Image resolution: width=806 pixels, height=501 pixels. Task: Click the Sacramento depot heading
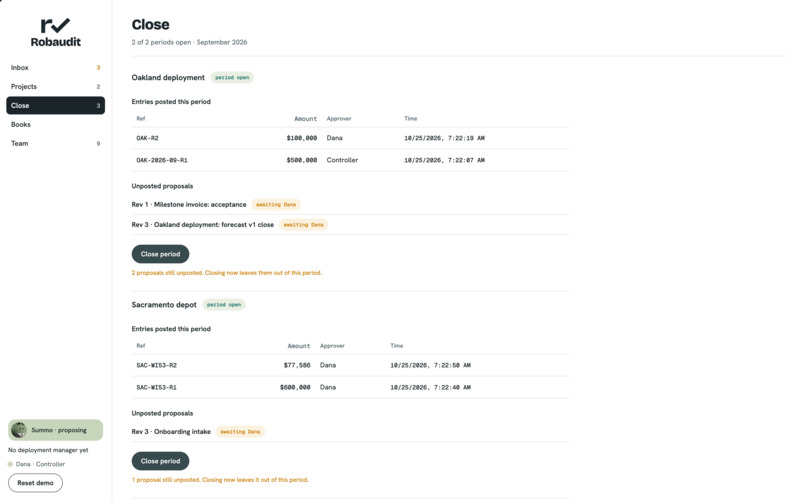164,305
